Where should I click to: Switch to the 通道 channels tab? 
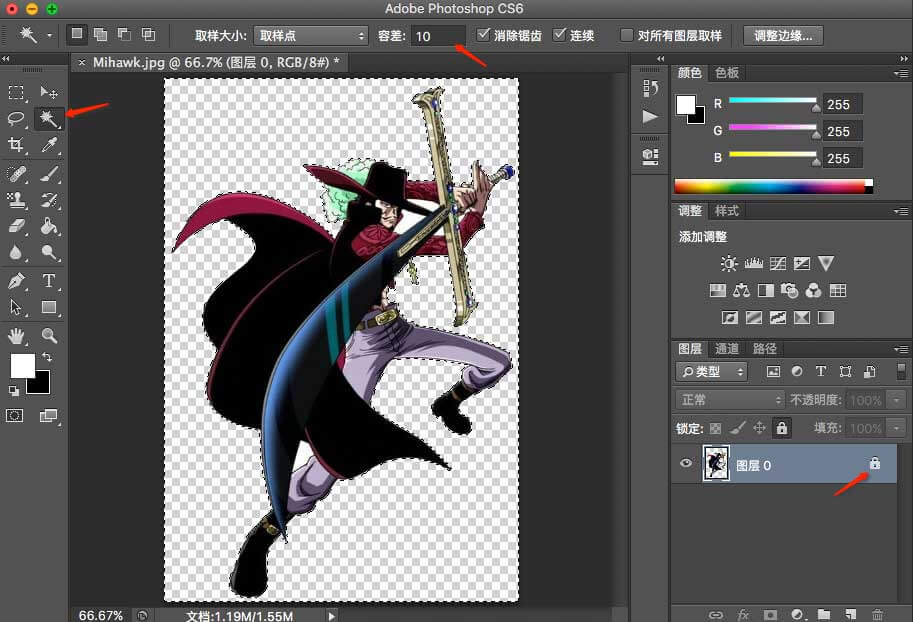click(727, 348)
